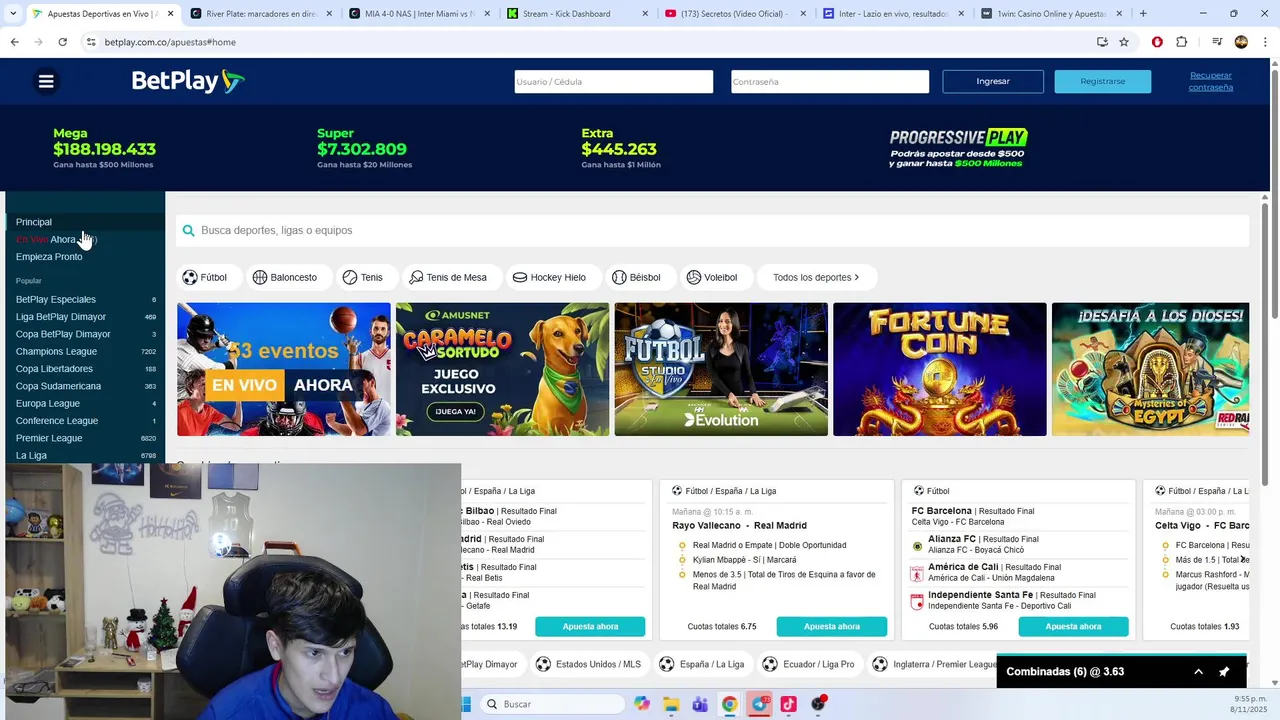Open the Chrome profile avatar
The height and width of the screenshot is (720, 1280).
pyautogui.click(x=1241, y=42)
